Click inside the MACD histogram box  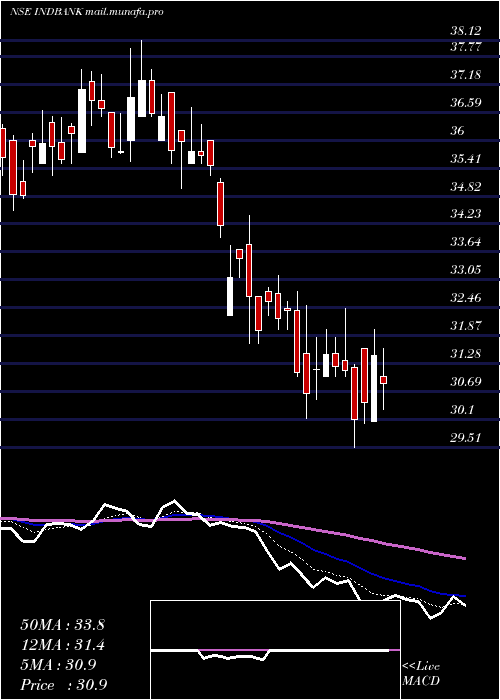275,650
